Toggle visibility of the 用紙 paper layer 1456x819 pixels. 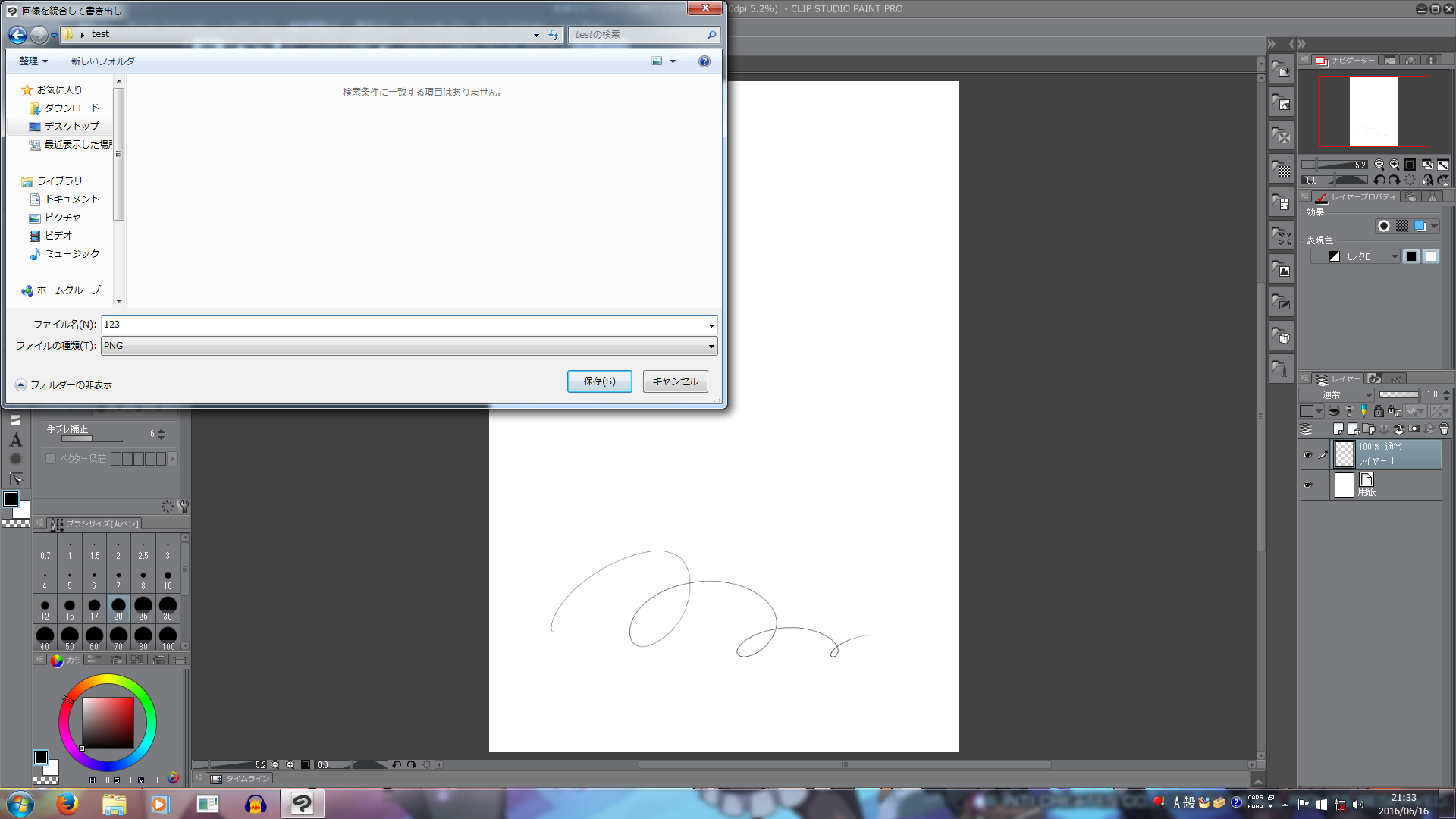(x=1307, y=485)
